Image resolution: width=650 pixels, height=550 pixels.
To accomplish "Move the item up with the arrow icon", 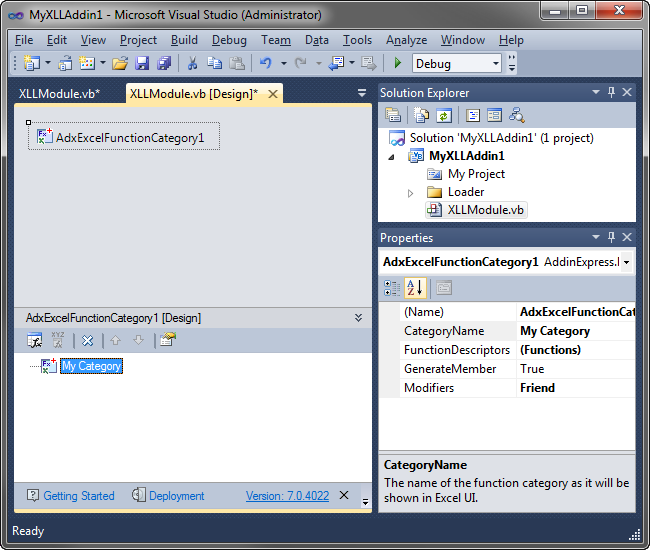I will 115,341.
